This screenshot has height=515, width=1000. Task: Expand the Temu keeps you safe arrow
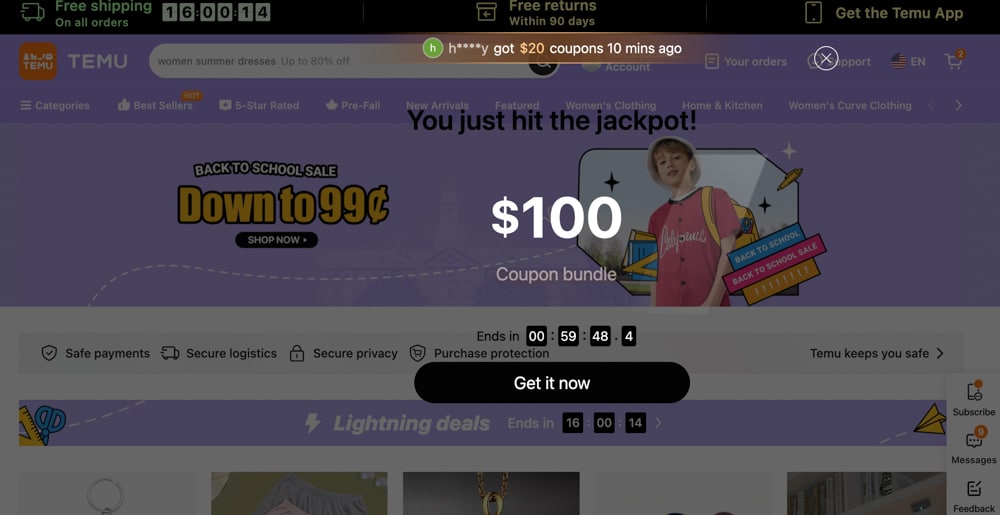pos(939,353)
